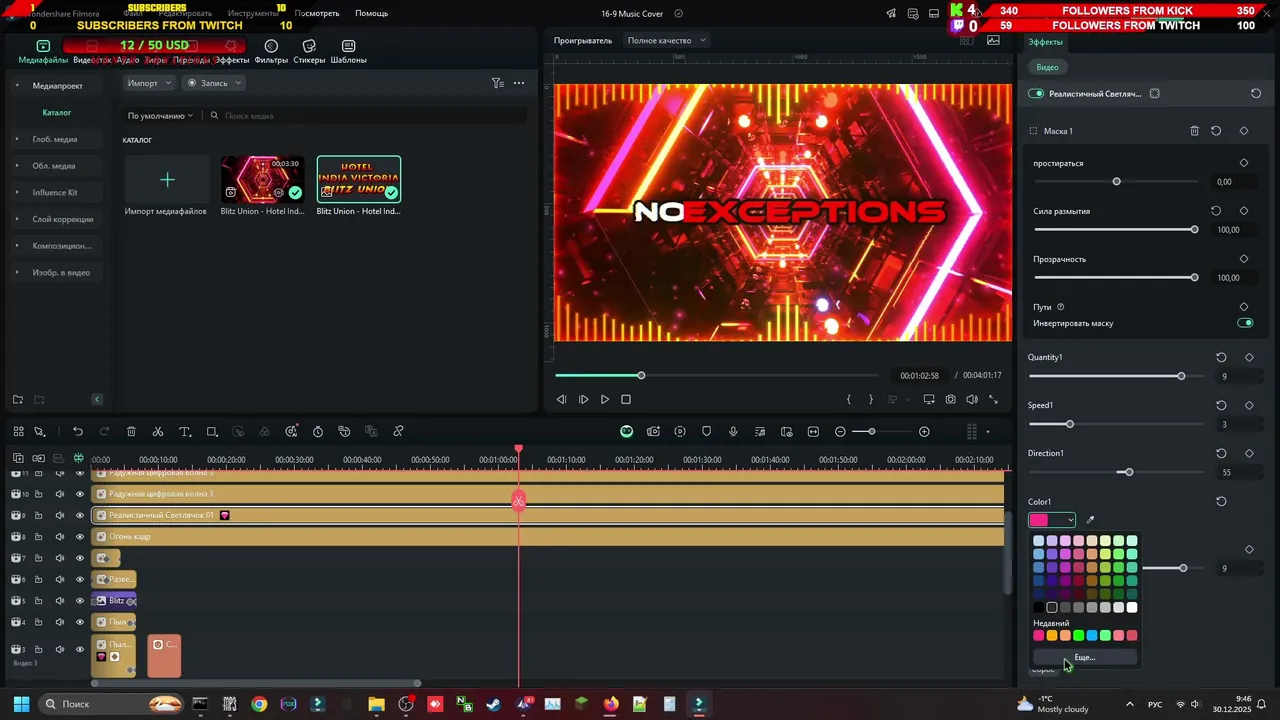1280x720 pixels.
Task: Open Каталог in media sidebar
Action: tap(57, 113)
